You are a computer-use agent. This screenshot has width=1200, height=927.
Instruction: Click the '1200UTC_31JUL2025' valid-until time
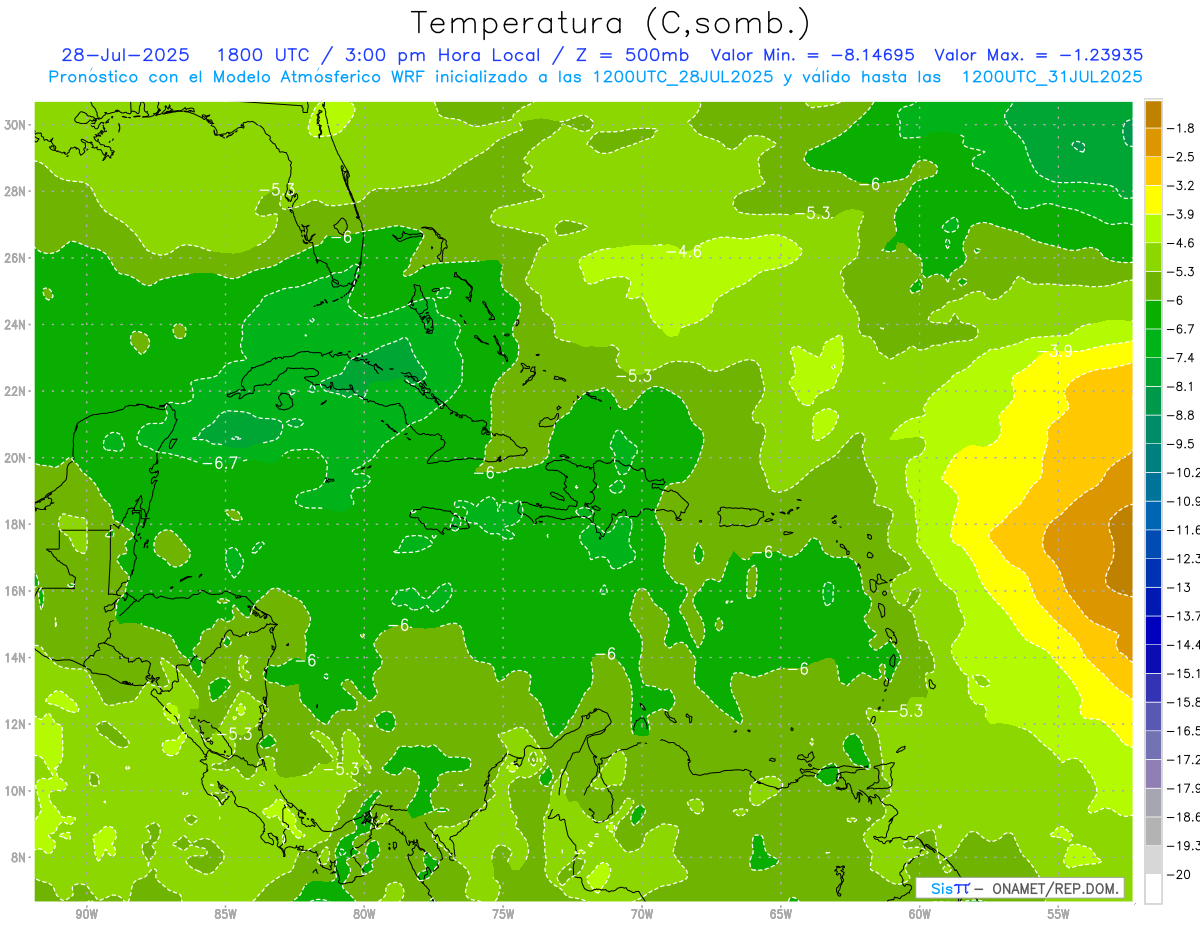click(x=1052, y=77)
